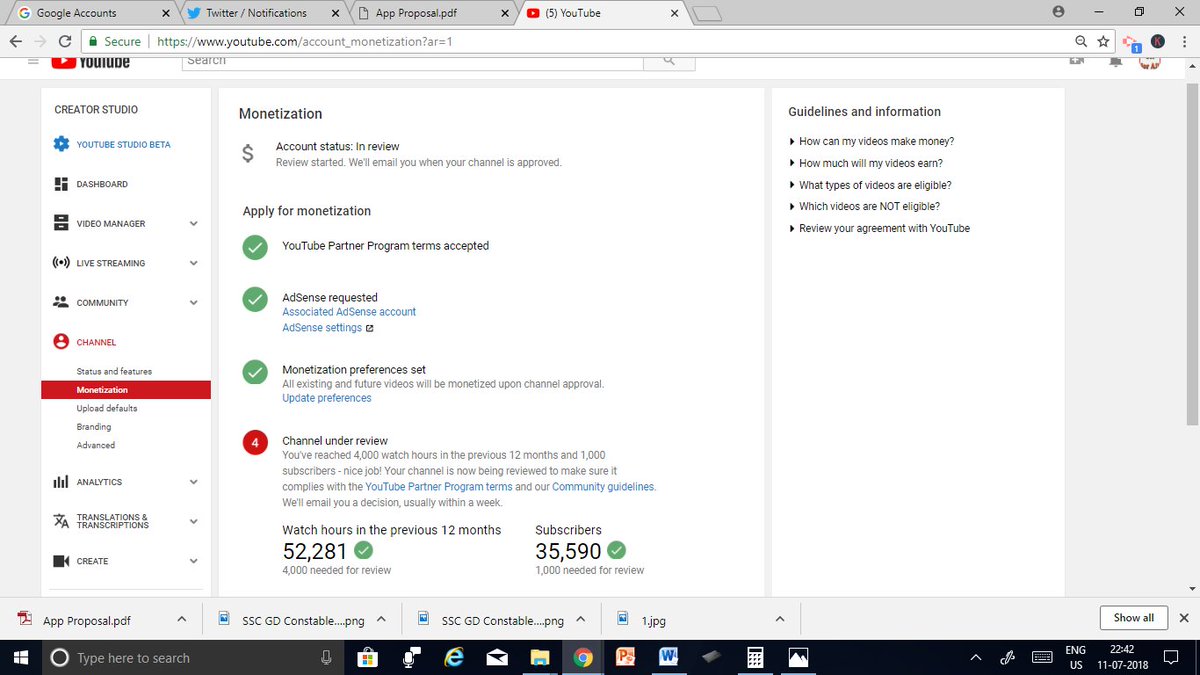
Task: Switch to the Google Accounts tab
Action: 92,13
